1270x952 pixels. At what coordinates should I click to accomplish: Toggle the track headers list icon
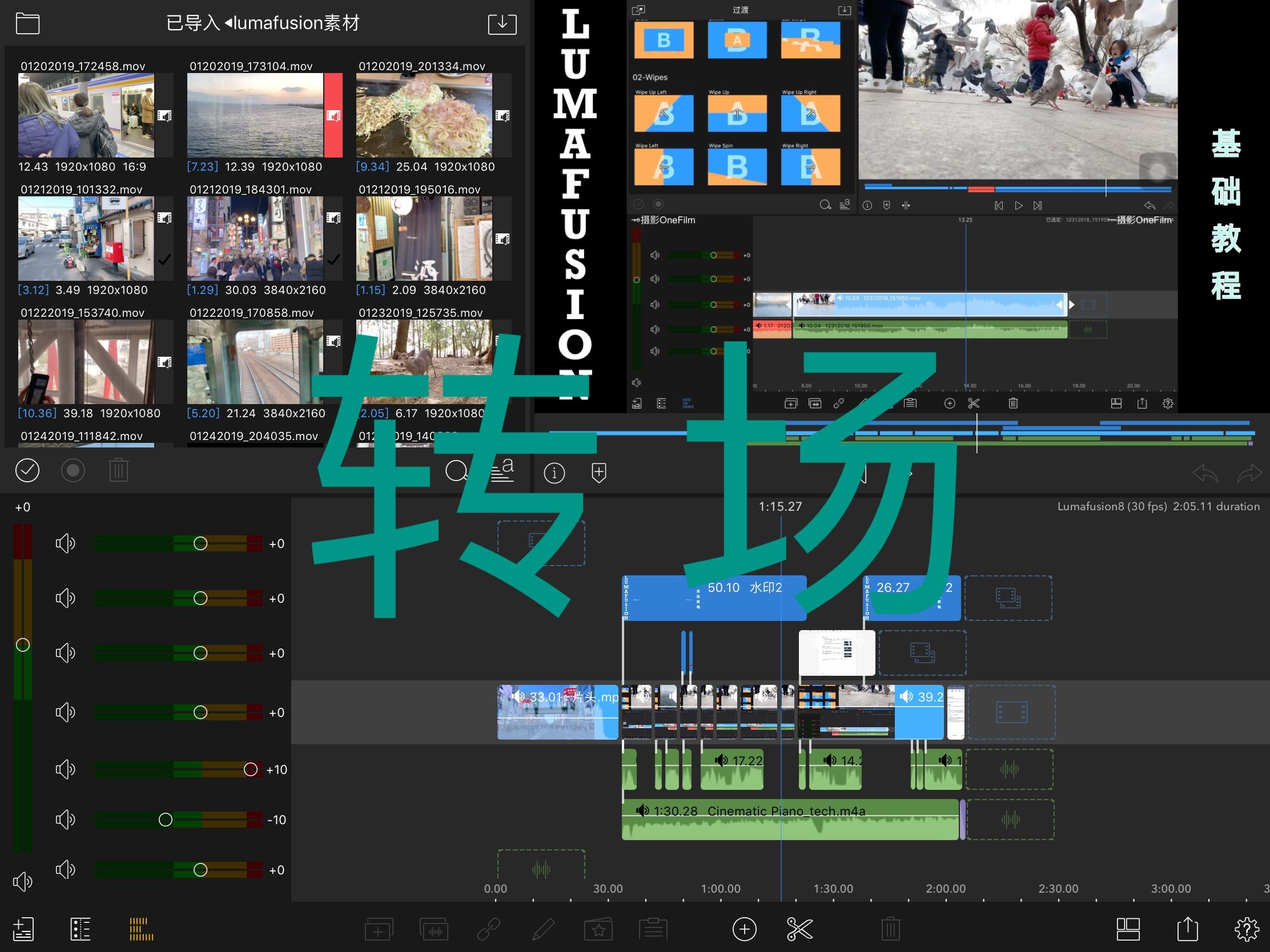81,929
